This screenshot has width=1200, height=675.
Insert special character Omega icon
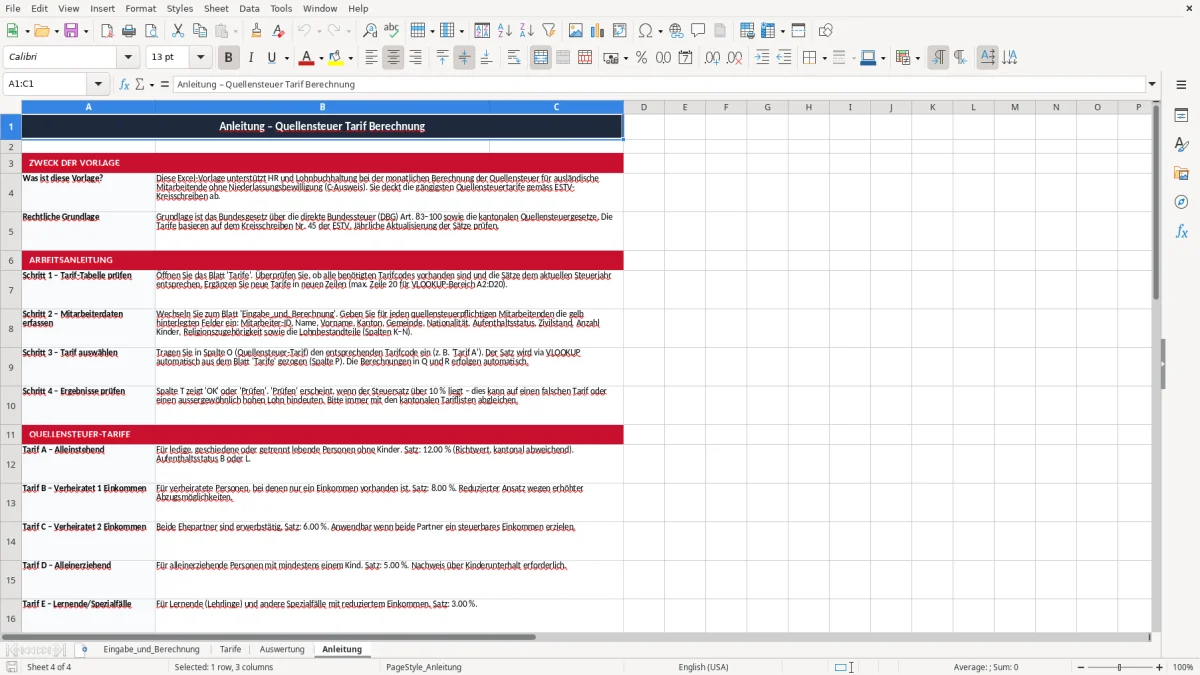point(645,31)
